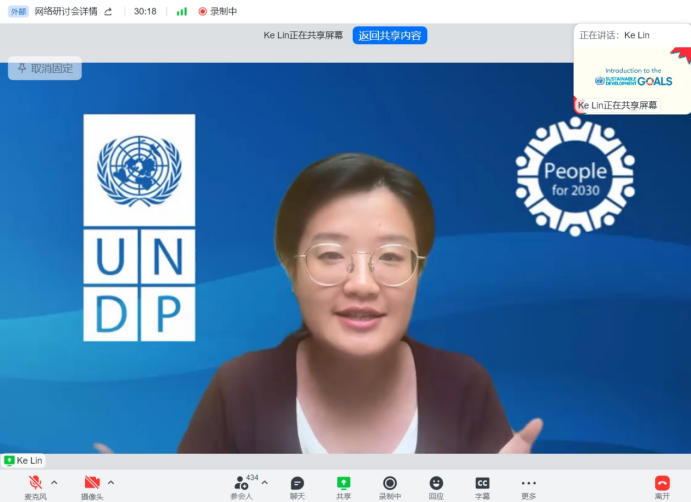Screen dimensions: 691x502
Task: Expand participants options arrow
Action: click(x=265, y=483)
